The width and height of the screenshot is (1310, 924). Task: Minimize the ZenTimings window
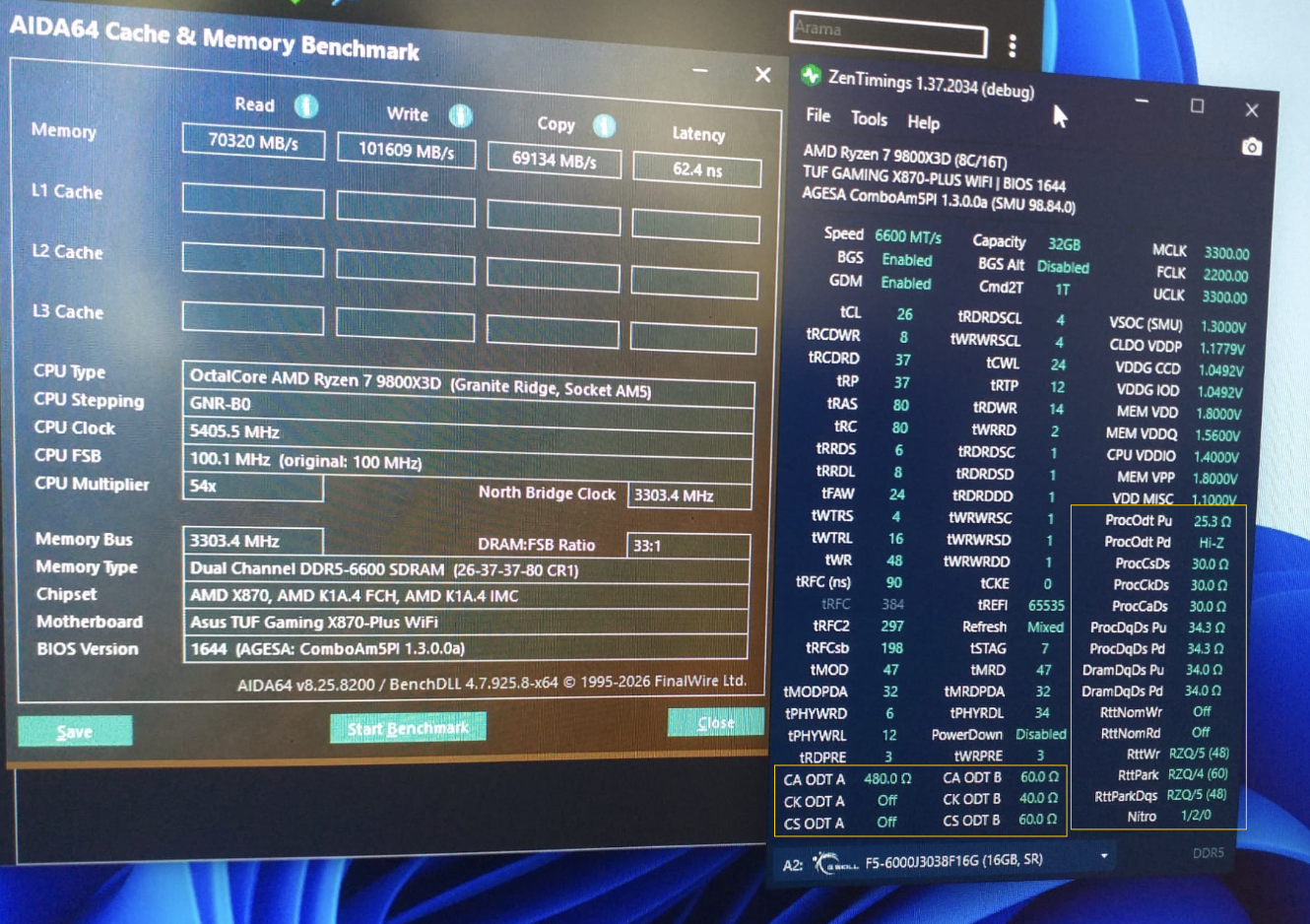pos(1142,101)
